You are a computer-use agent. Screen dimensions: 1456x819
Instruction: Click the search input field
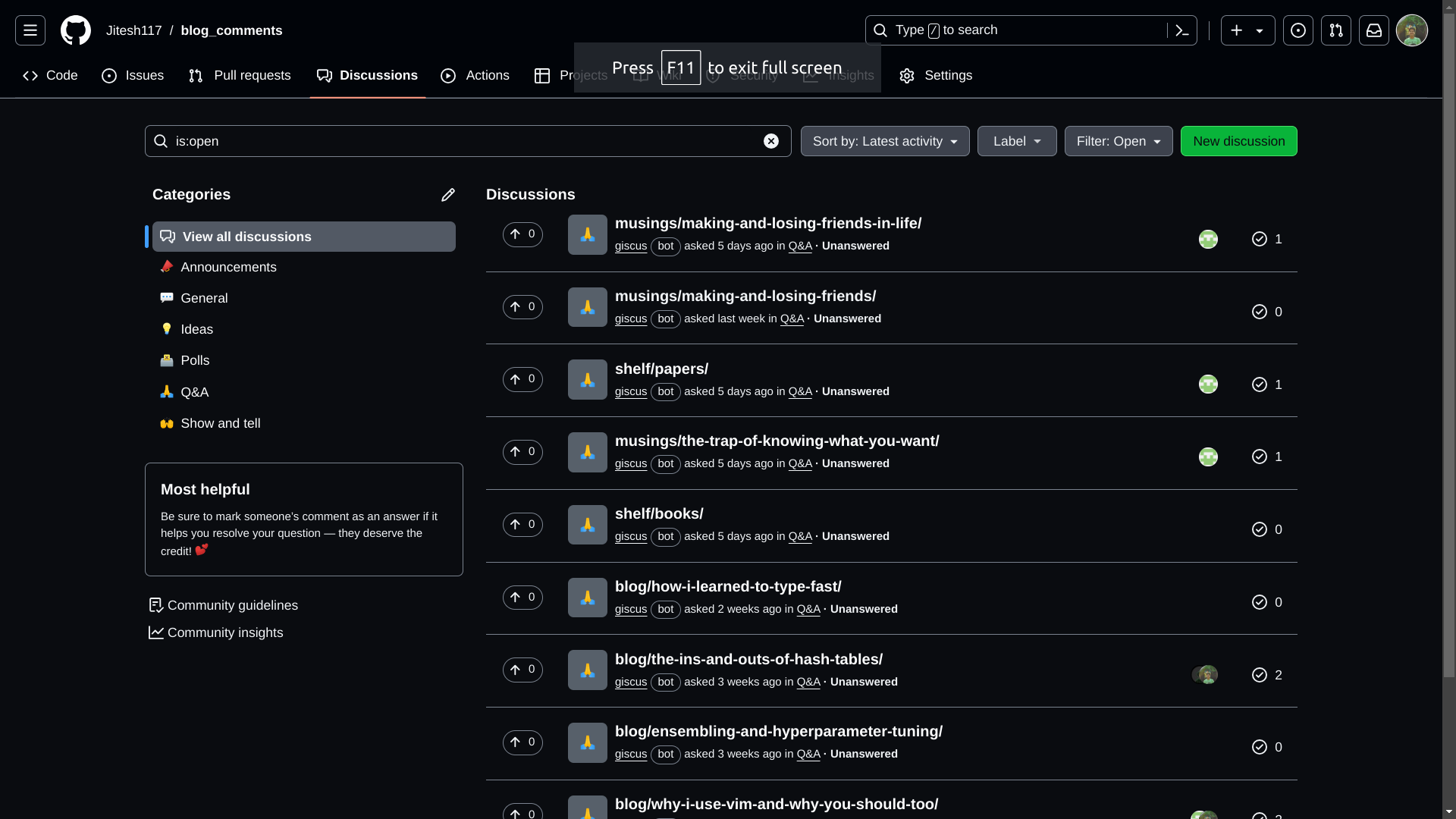coord(468,140)
